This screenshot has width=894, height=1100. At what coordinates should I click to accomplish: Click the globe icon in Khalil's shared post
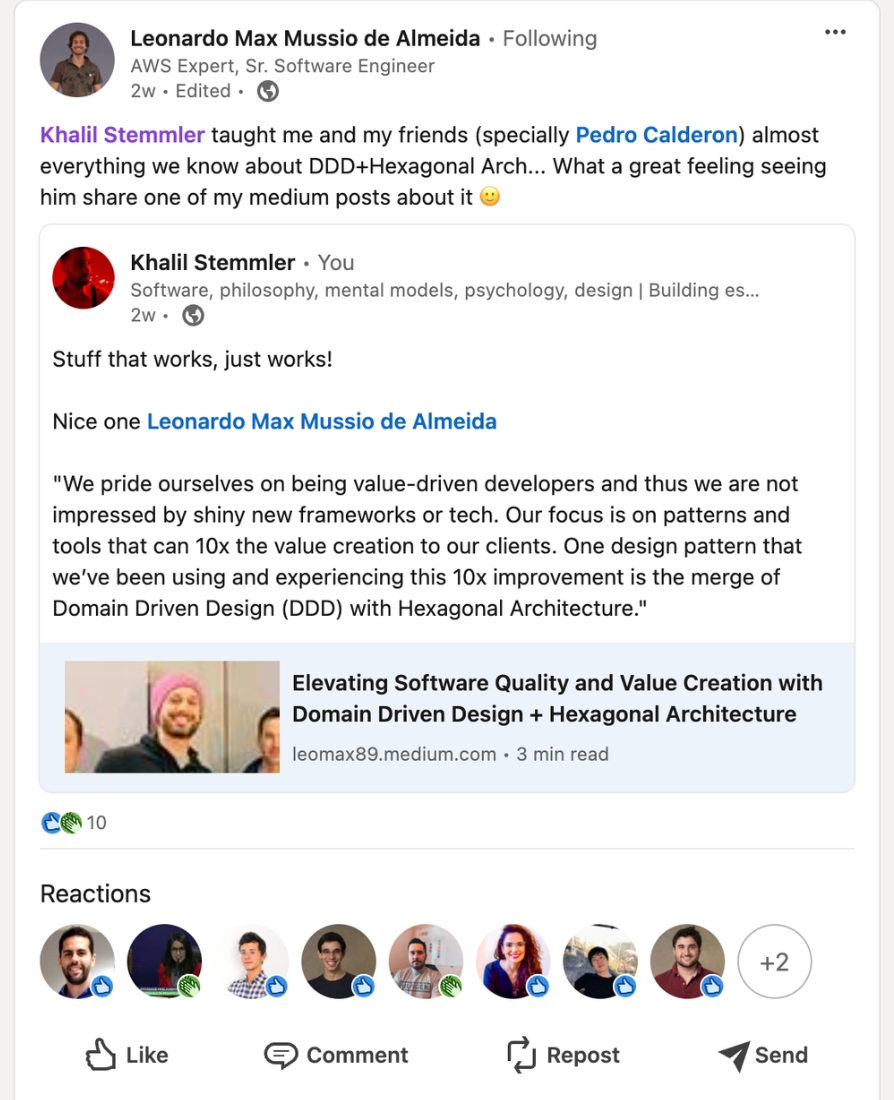(x=193, y=316)
